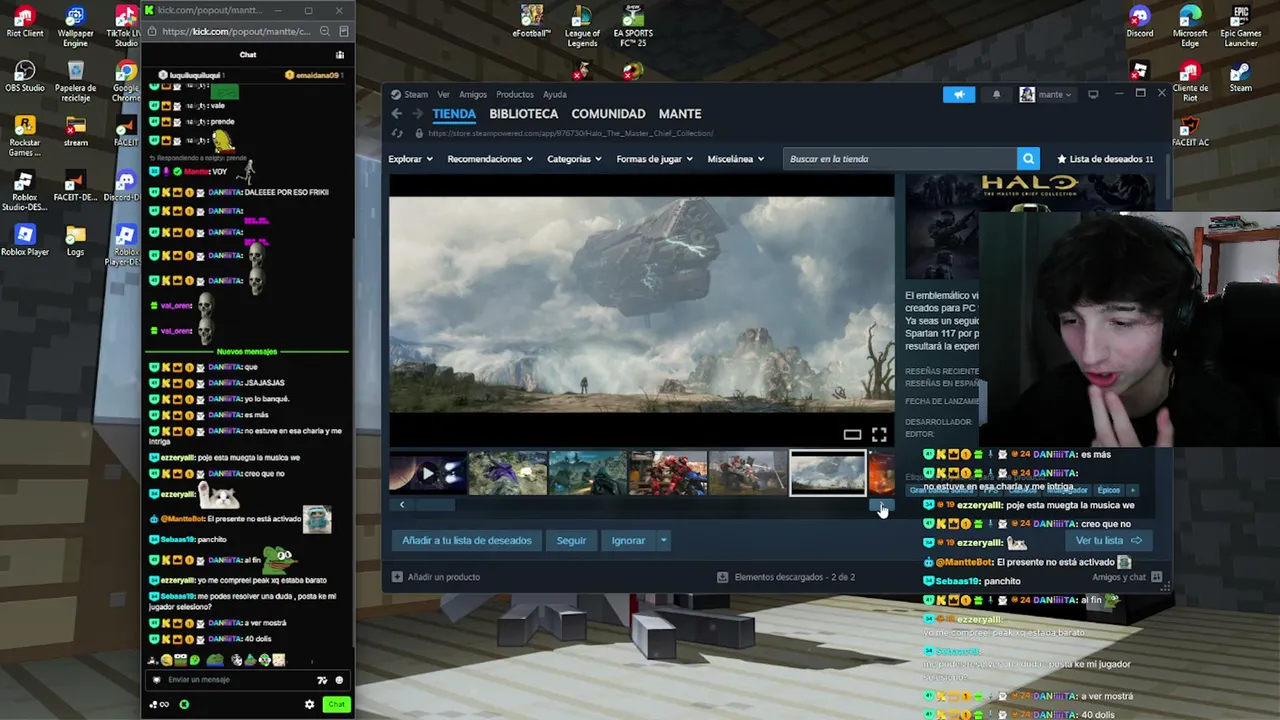Image resolution: width=1280 pixels, height=720 pixels.
Task: Select the red Spartan screenshot thumbnail
Action: (667, 474)
